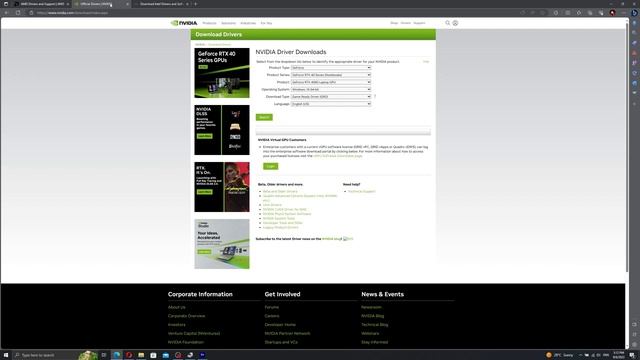Click the NVIDIA logo in the site header

[184, 23]
